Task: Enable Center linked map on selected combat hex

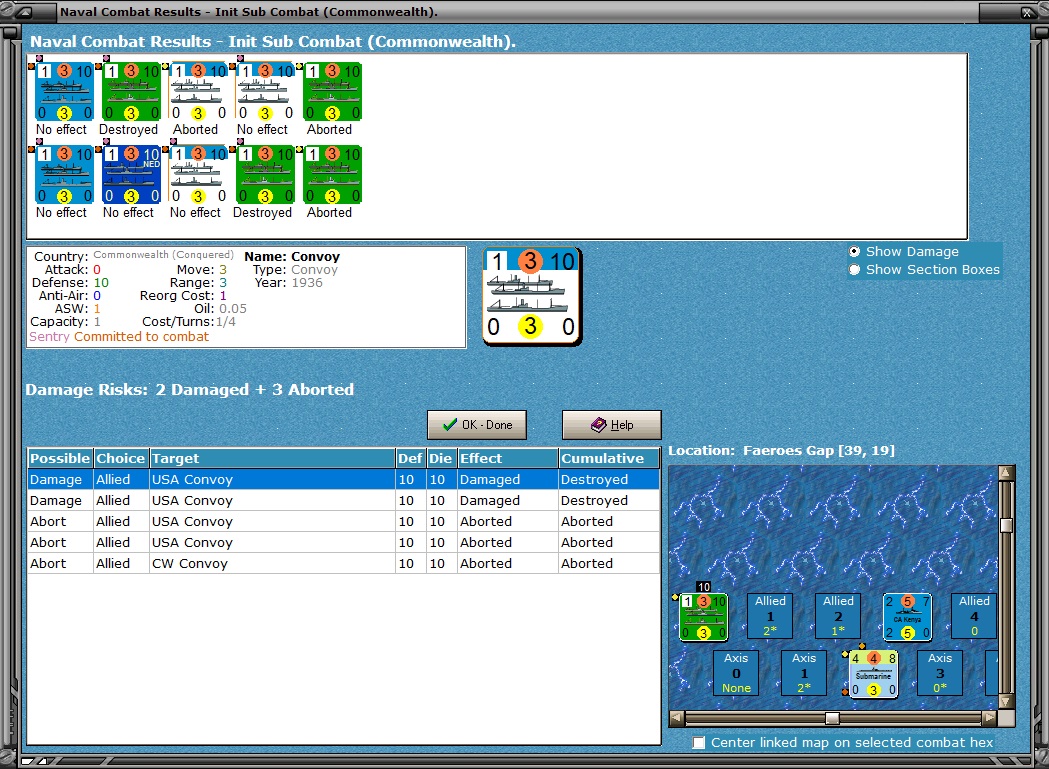Action: coord(699,742)
